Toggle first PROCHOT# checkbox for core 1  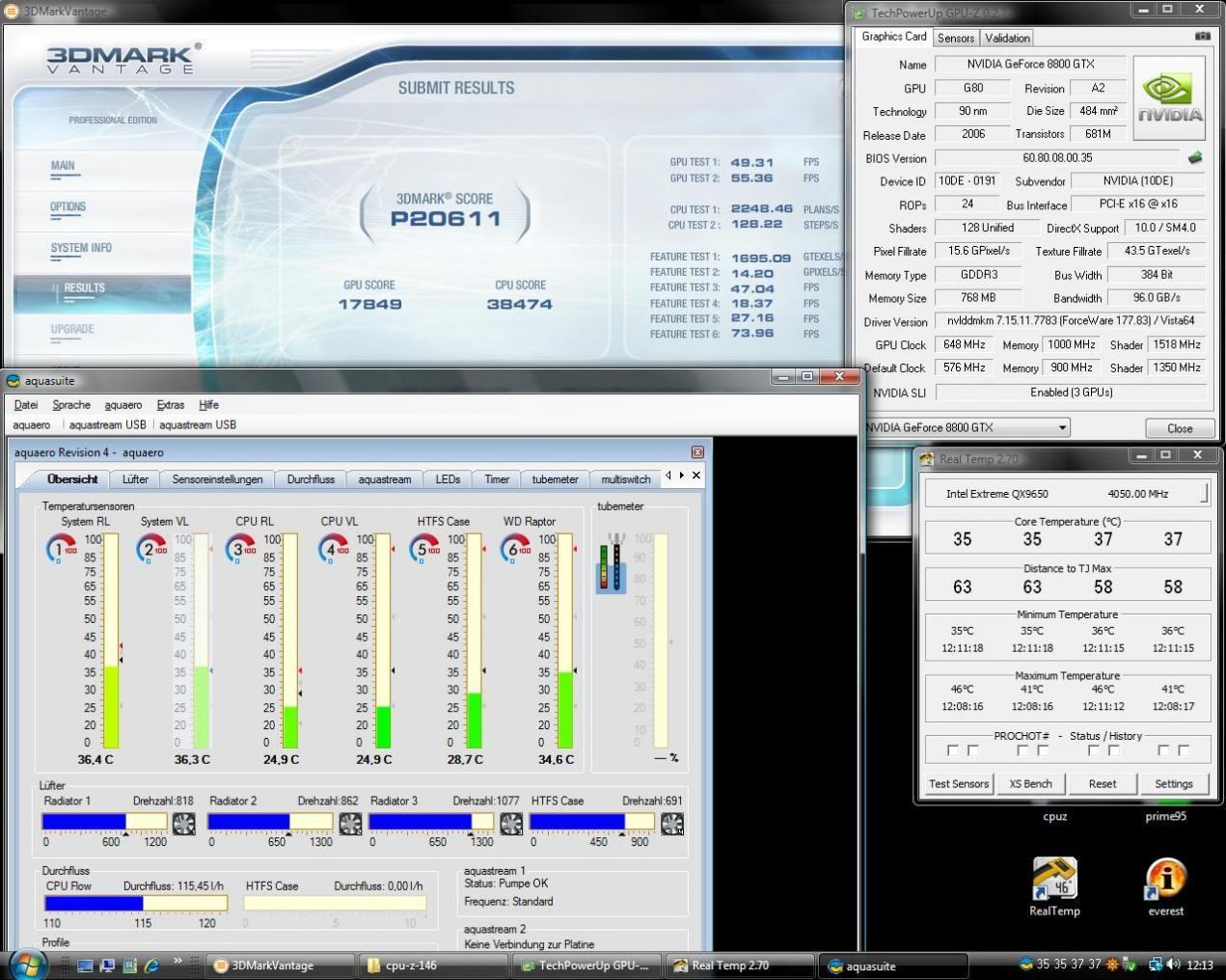point(953,750)
